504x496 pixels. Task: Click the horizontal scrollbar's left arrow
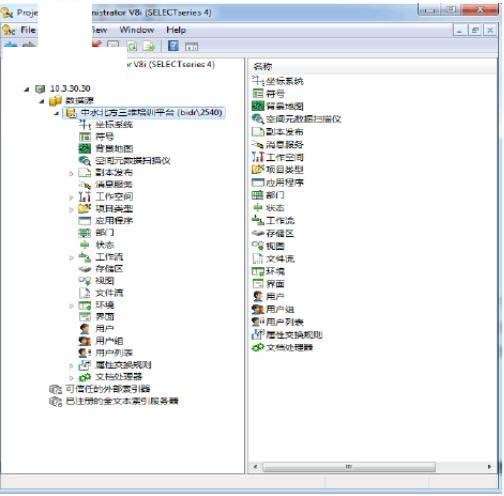255,467
